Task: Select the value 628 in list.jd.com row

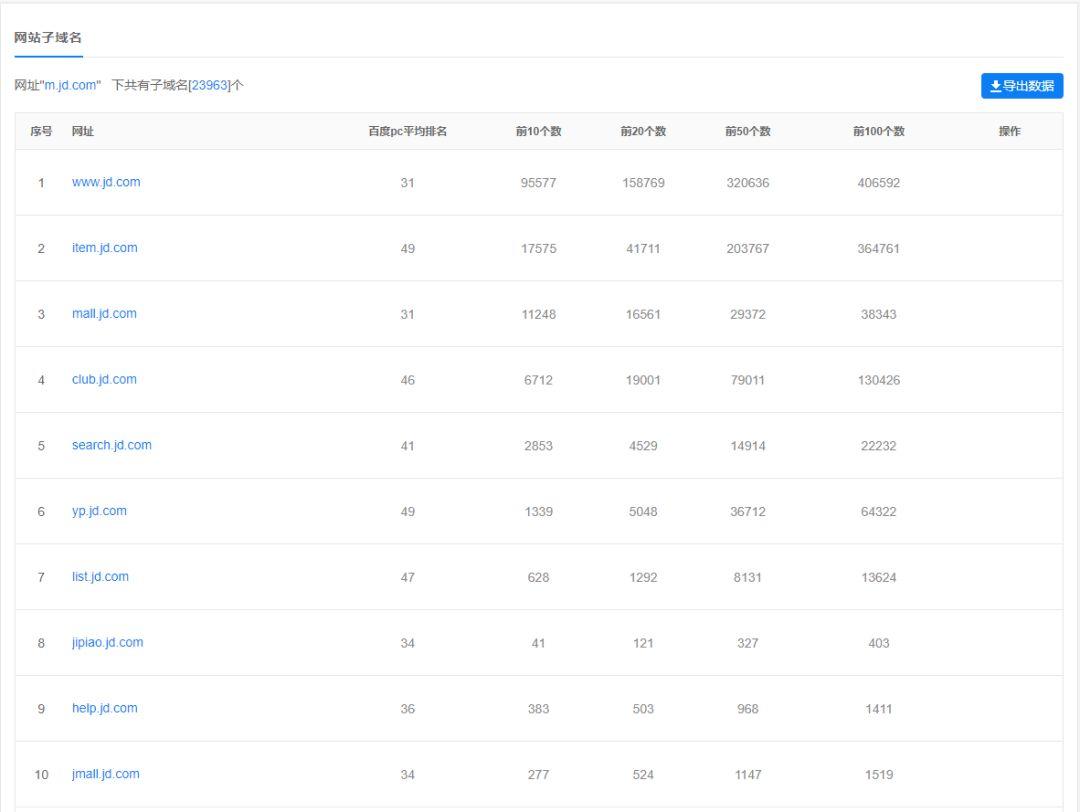Action: point(539,577)
